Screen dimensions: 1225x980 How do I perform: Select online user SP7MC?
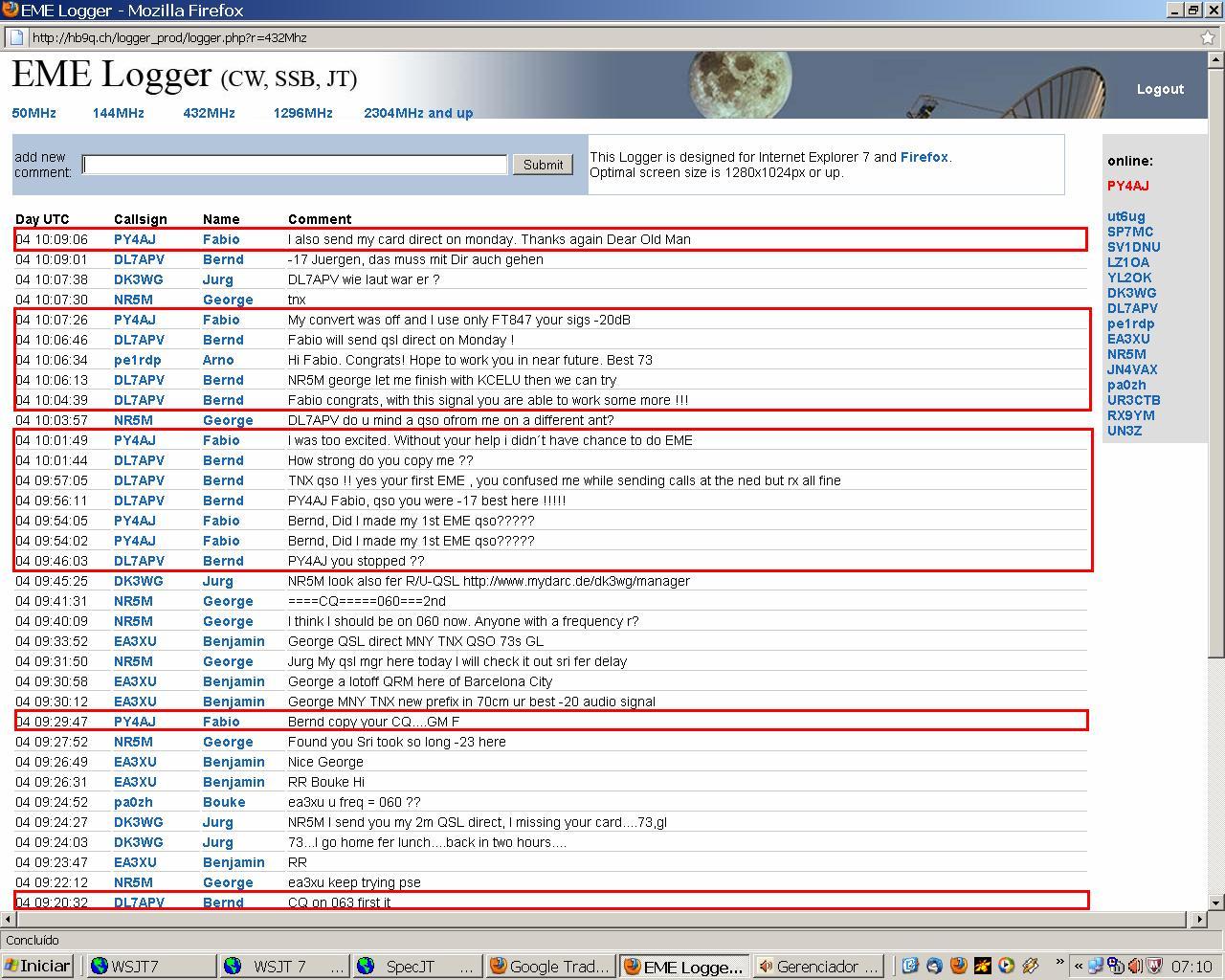pyautogui.click(x=1130, y=232)
